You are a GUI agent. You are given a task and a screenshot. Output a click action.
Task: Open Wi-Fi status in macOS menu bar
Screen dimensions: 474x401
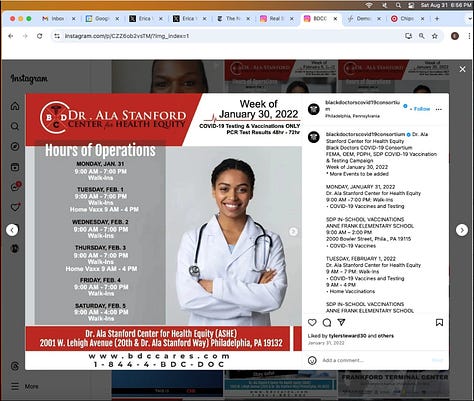tap(369, 5)
